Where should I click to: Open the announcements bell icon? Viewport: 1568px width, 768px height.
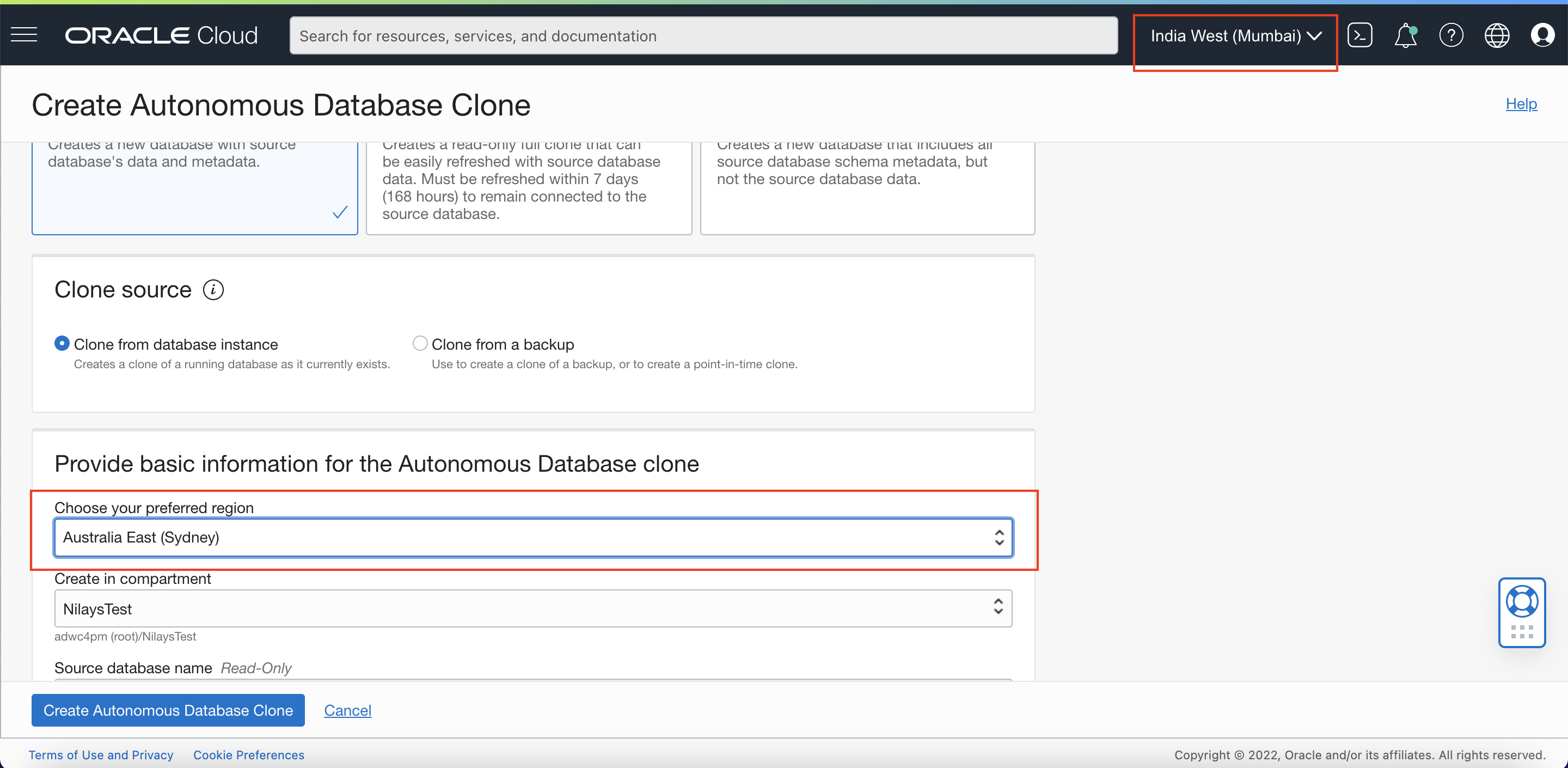pyautogui.click(x=1405, y=35)
